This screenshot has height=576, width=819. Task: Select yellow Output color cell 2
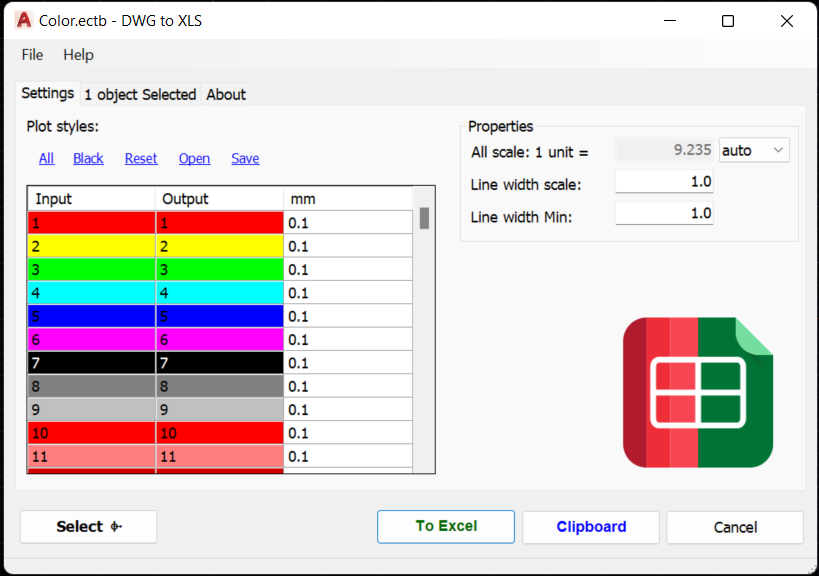coord(220,246)
